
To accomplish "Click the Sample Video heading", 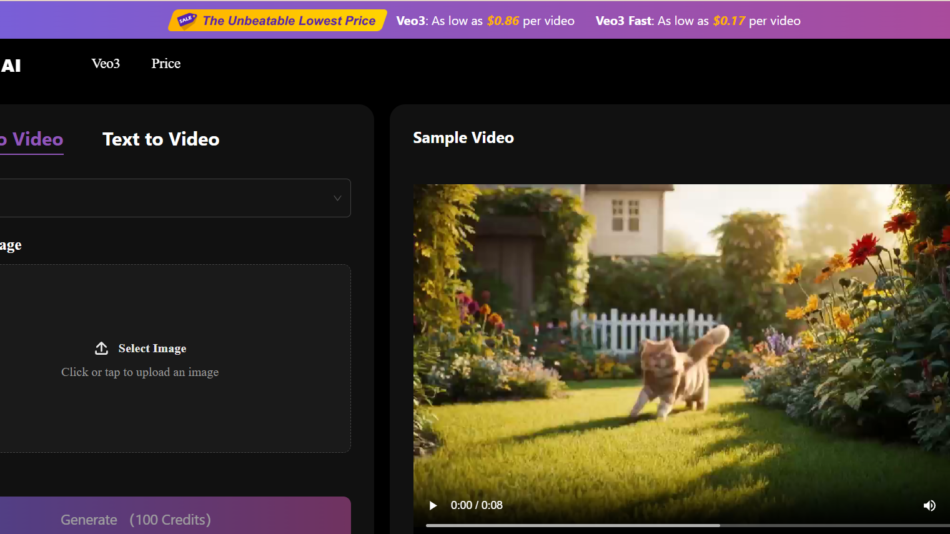I will pos(463,138).
